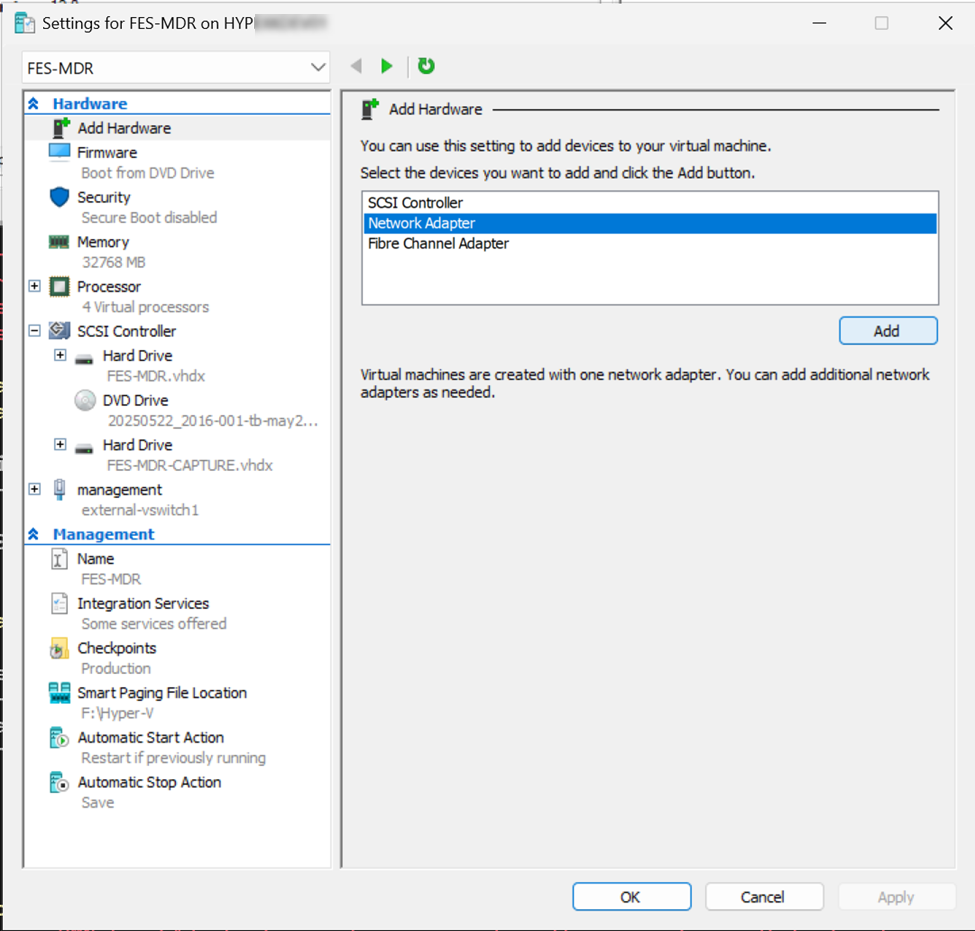Select the SCSI Controller tree item
Screen dimensions: 975x931
(127, 331)
